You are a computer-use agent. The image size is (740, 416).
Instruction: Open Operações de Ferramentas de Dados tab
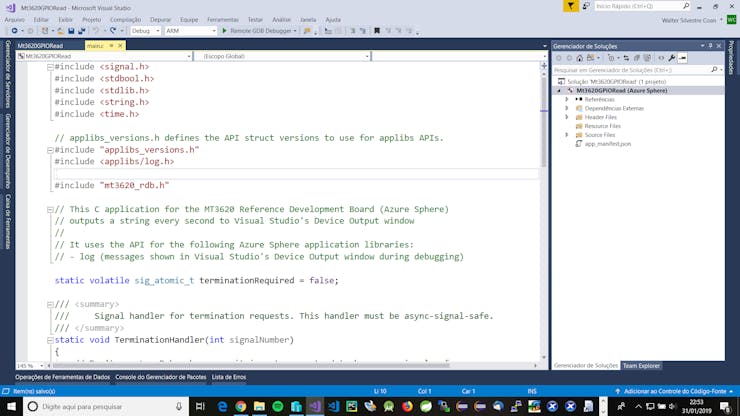coord(62,377)
